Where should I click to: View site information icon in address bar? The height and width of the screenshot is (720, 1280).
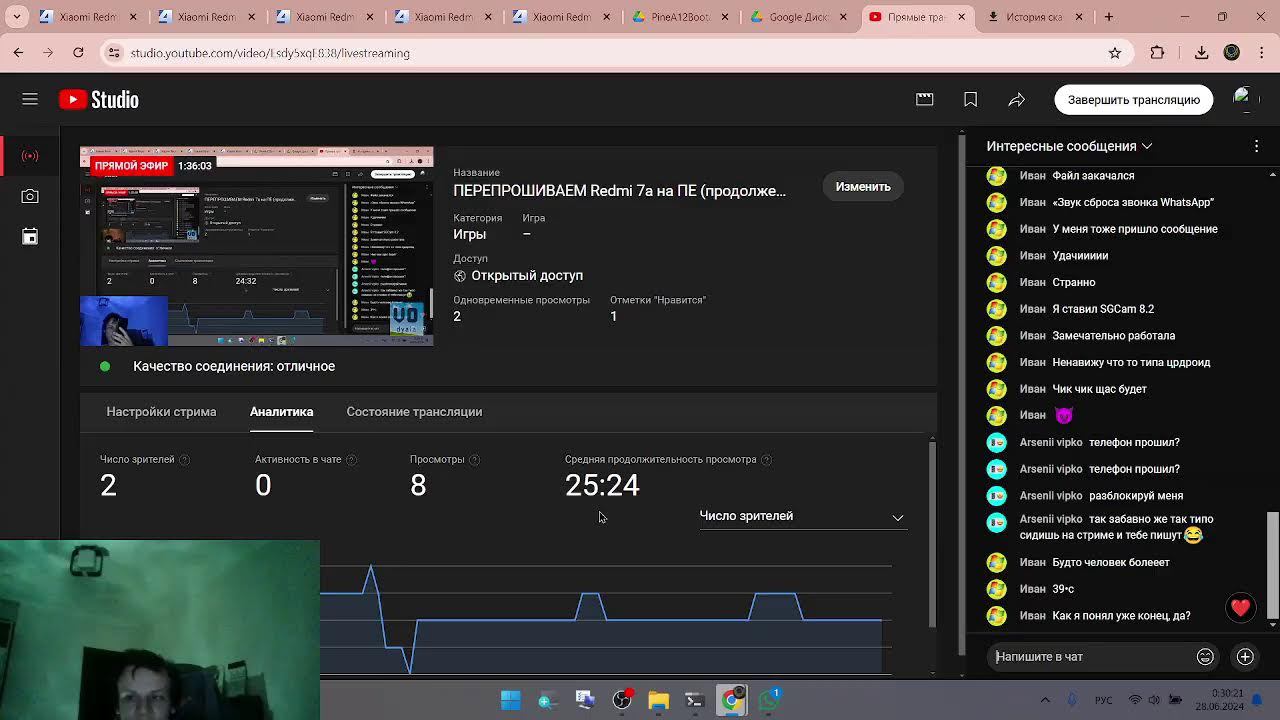[114, 53]
